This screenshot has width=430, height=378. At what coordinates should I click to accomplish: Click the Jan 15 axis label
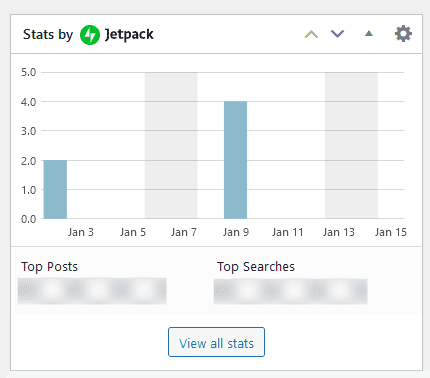click(x=391, y=232)
